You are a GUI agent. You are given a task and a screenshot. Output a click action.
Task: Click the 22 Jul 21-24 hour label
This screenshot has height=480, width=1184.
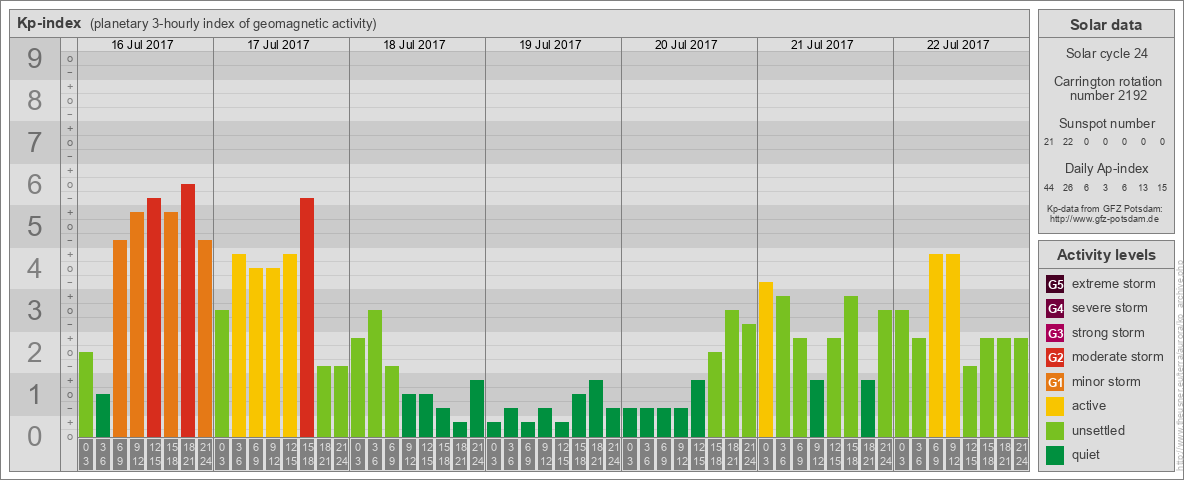[x=1020, y=454]
